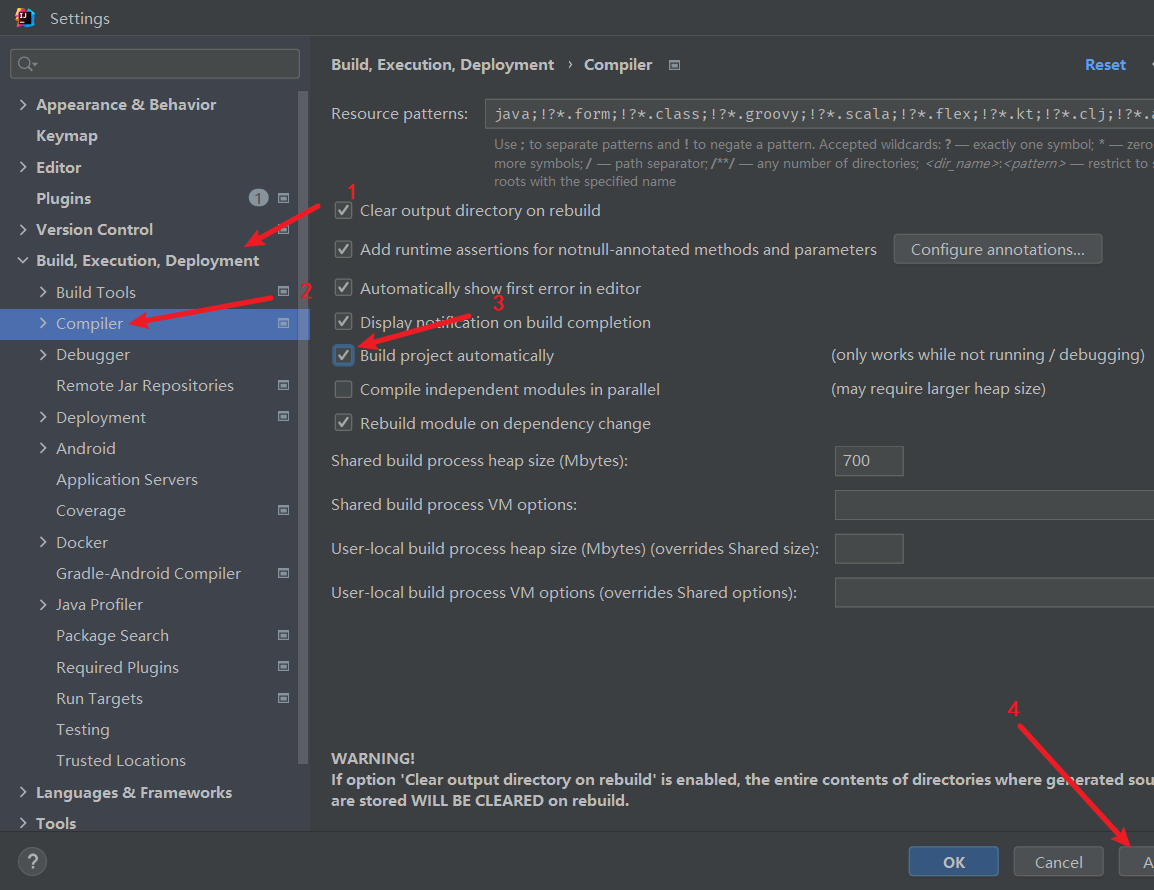
Task: Select Remote Jar Repositories item
Action: click(145, 386)
